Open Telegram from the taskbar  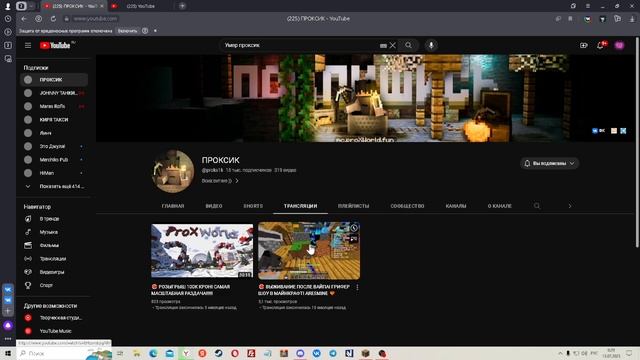[333, 353]
